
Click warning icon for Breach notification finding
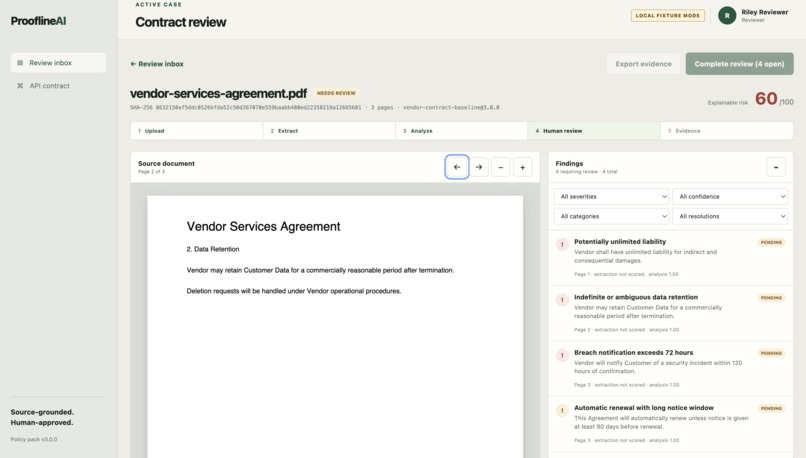pyautogui.click(x=562, y=355)
